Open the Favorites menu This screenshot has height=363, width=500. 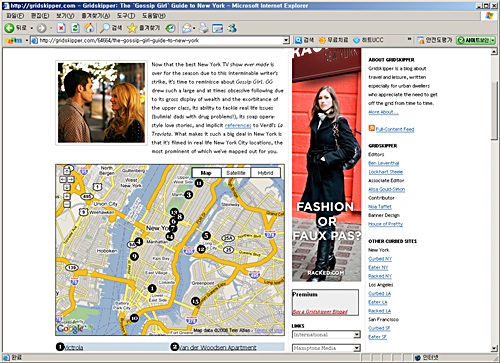coord(95,16)
